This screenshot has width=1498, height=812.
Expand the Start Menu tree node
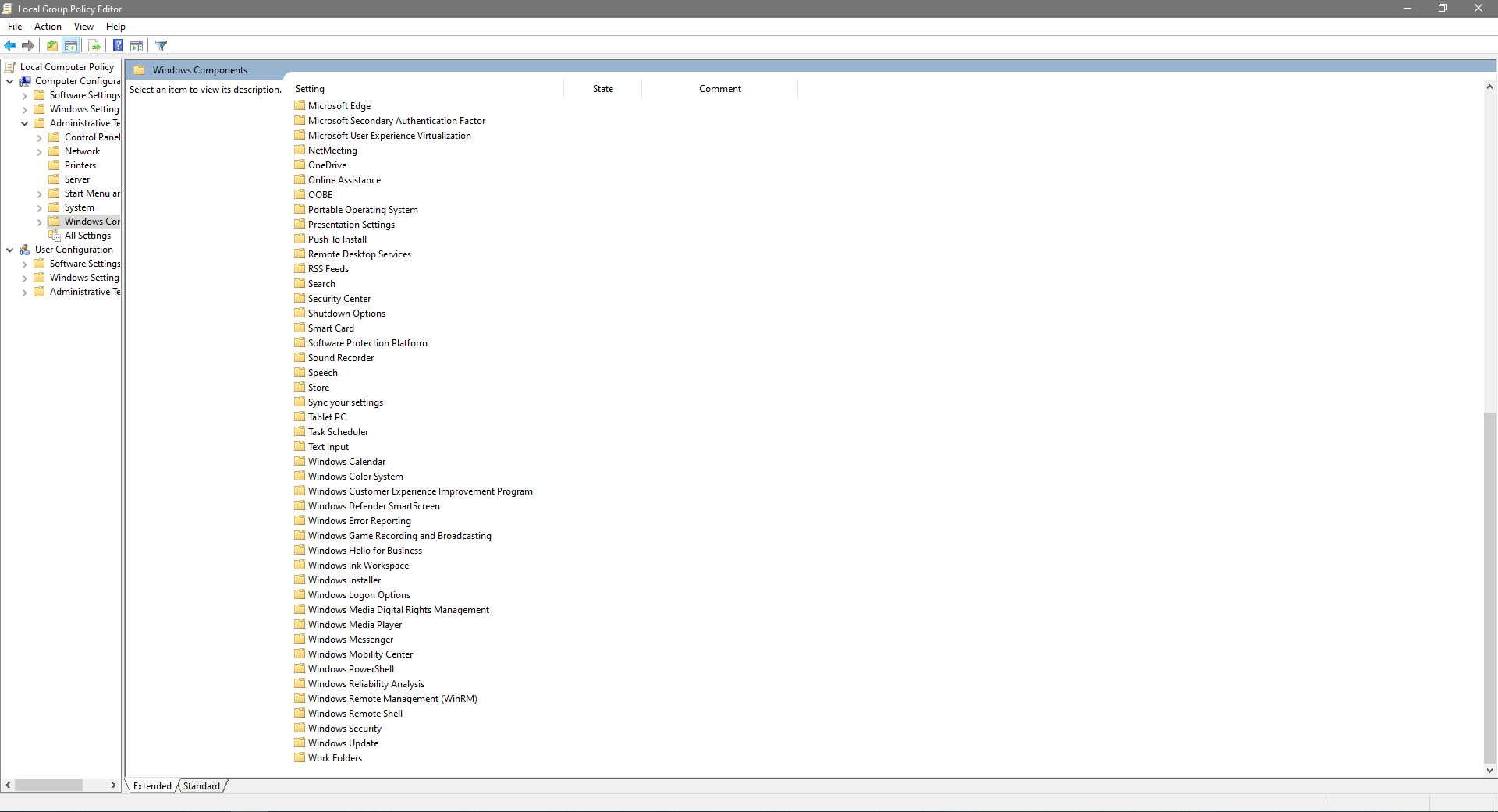tap(39, 193)
